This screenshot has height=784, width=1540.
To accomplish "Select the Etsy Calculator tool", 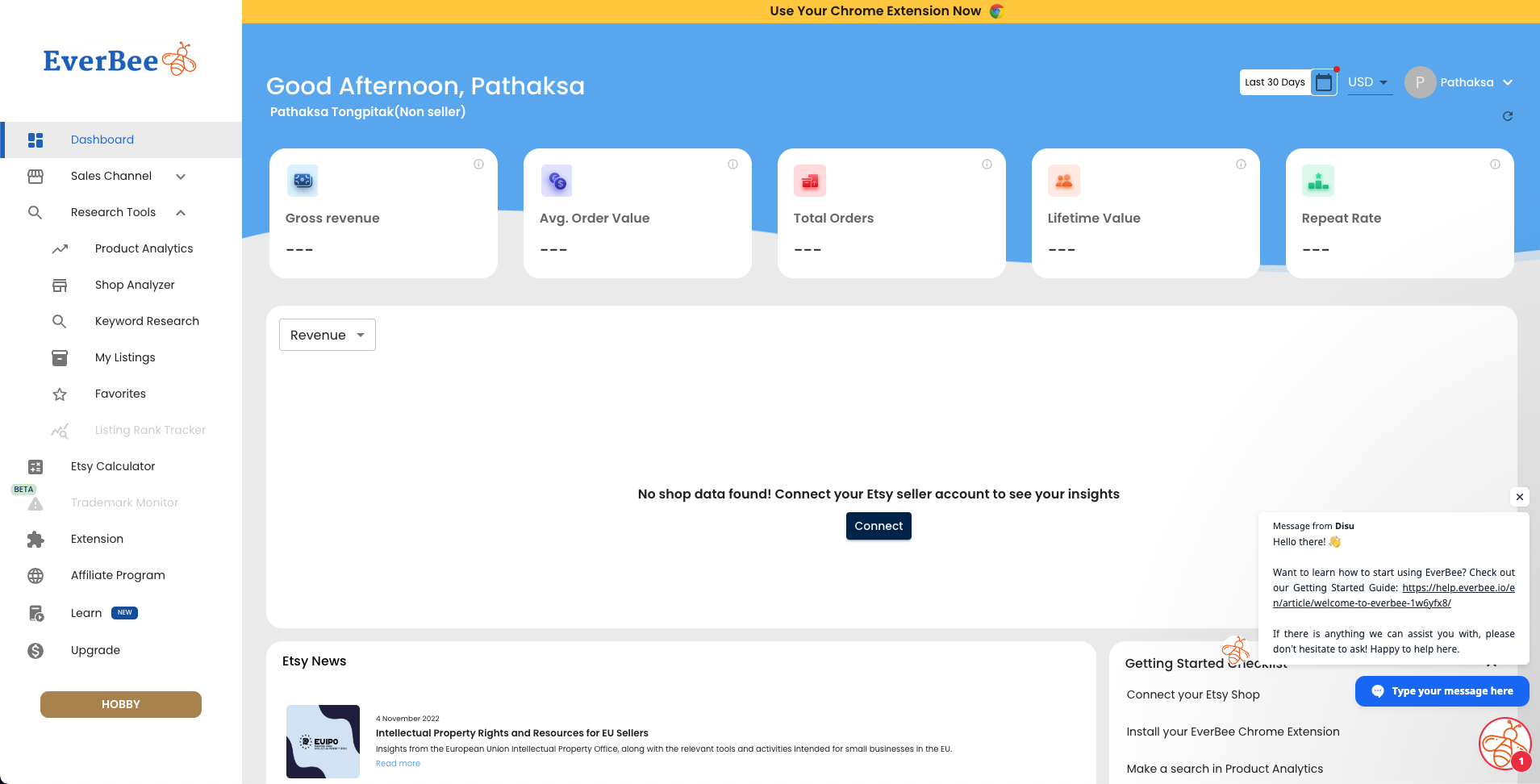I will tap(112, 466).
